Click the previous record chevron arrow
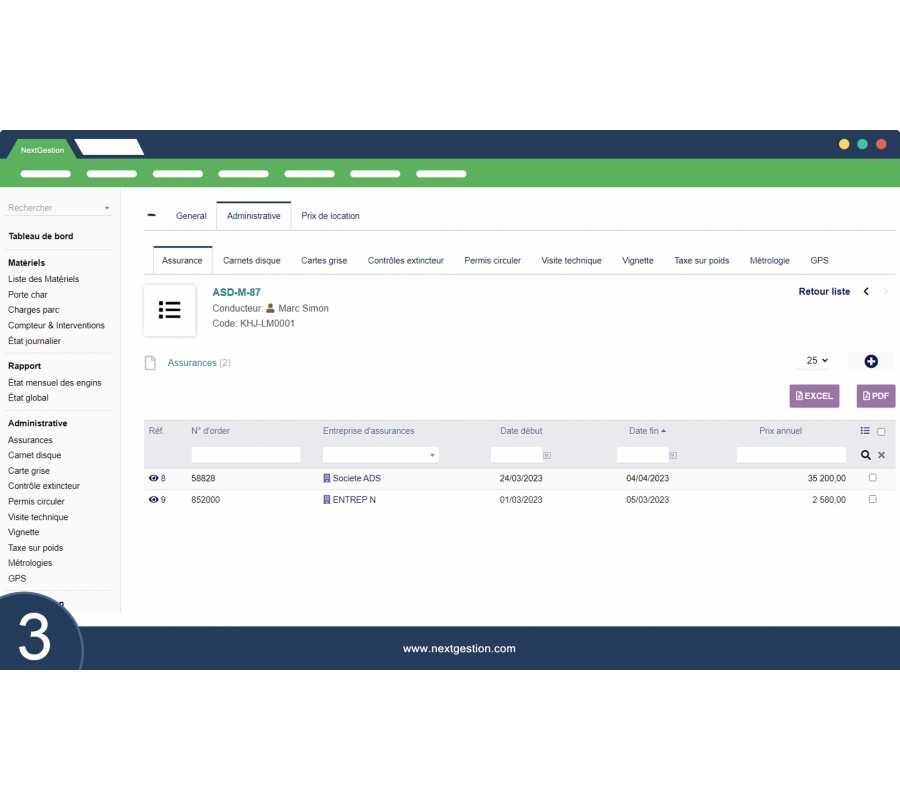This screenshot has height=800, width=900. (x=866, y=291)
